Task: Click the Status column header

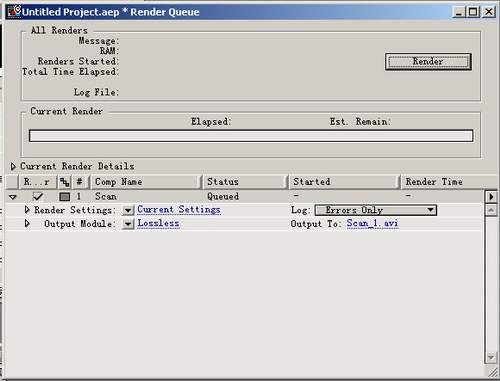Action: point(245,182)
